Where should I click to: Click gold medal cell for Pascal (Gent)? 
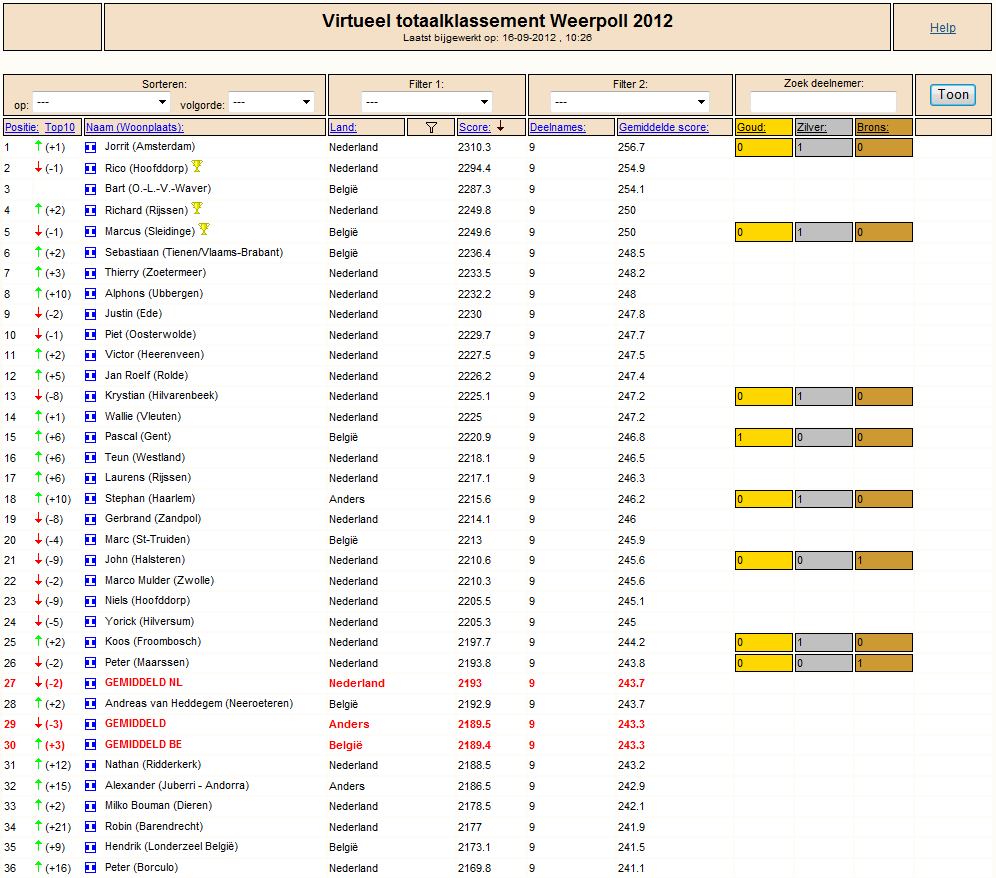(x=764, y=437)
